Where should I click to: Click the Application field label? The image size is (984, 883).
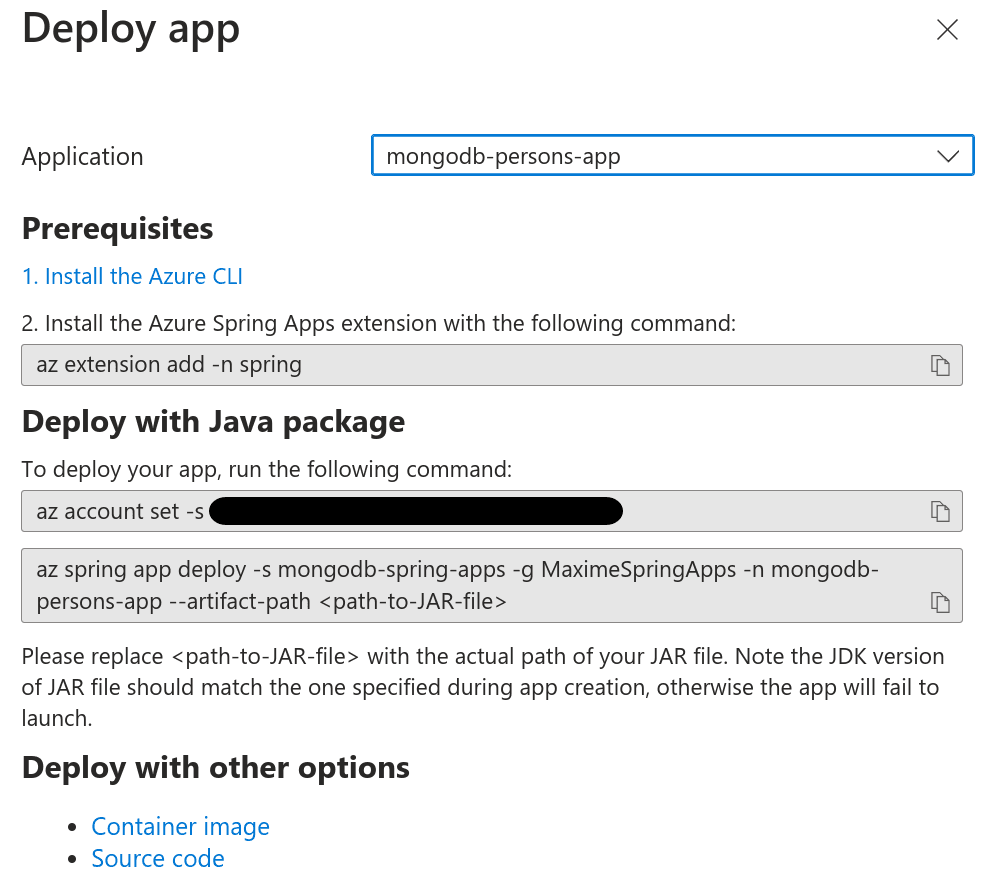tap(82, 156)
